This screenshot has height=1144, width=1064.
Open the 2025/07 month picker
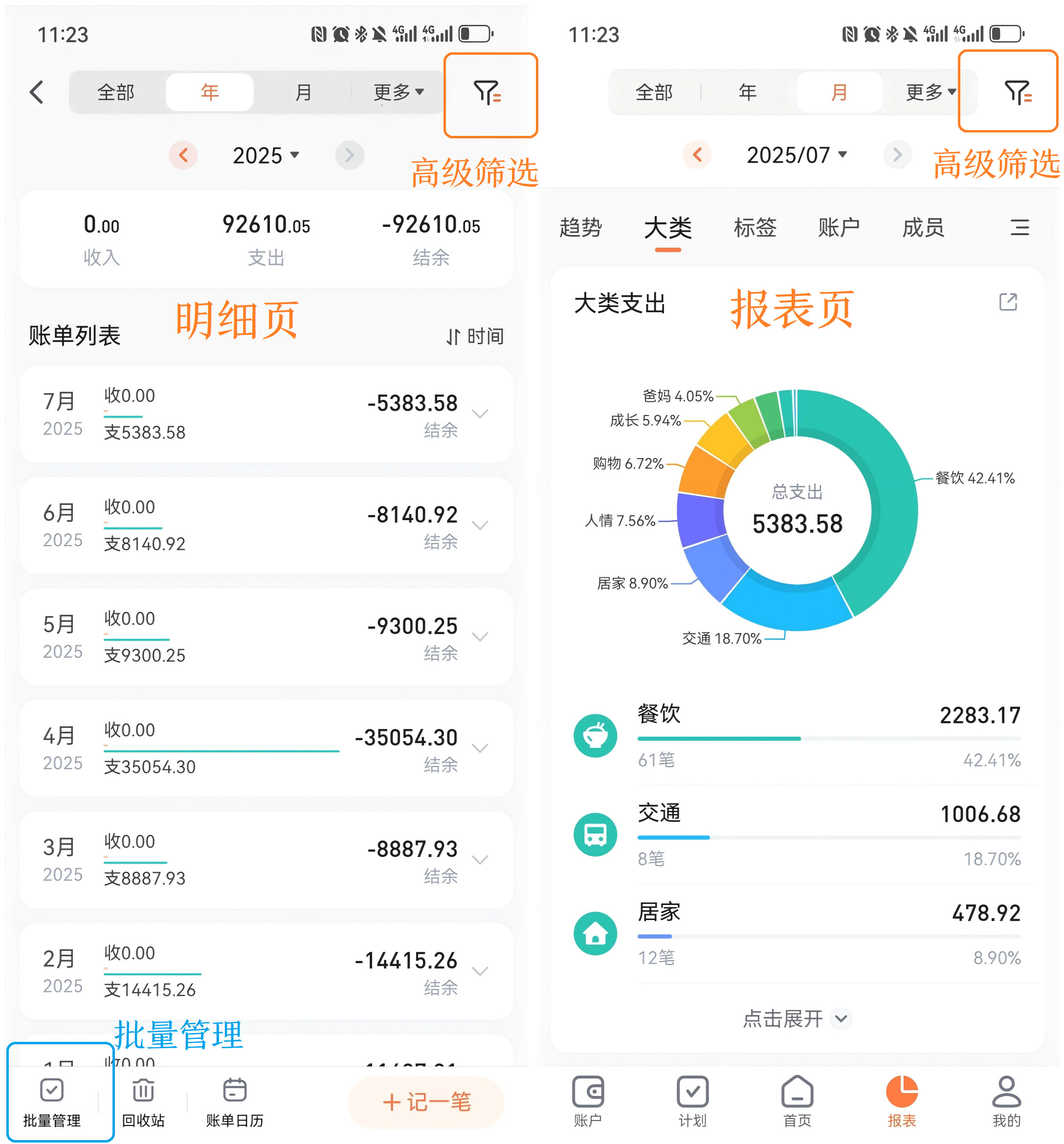coord(797,155)
